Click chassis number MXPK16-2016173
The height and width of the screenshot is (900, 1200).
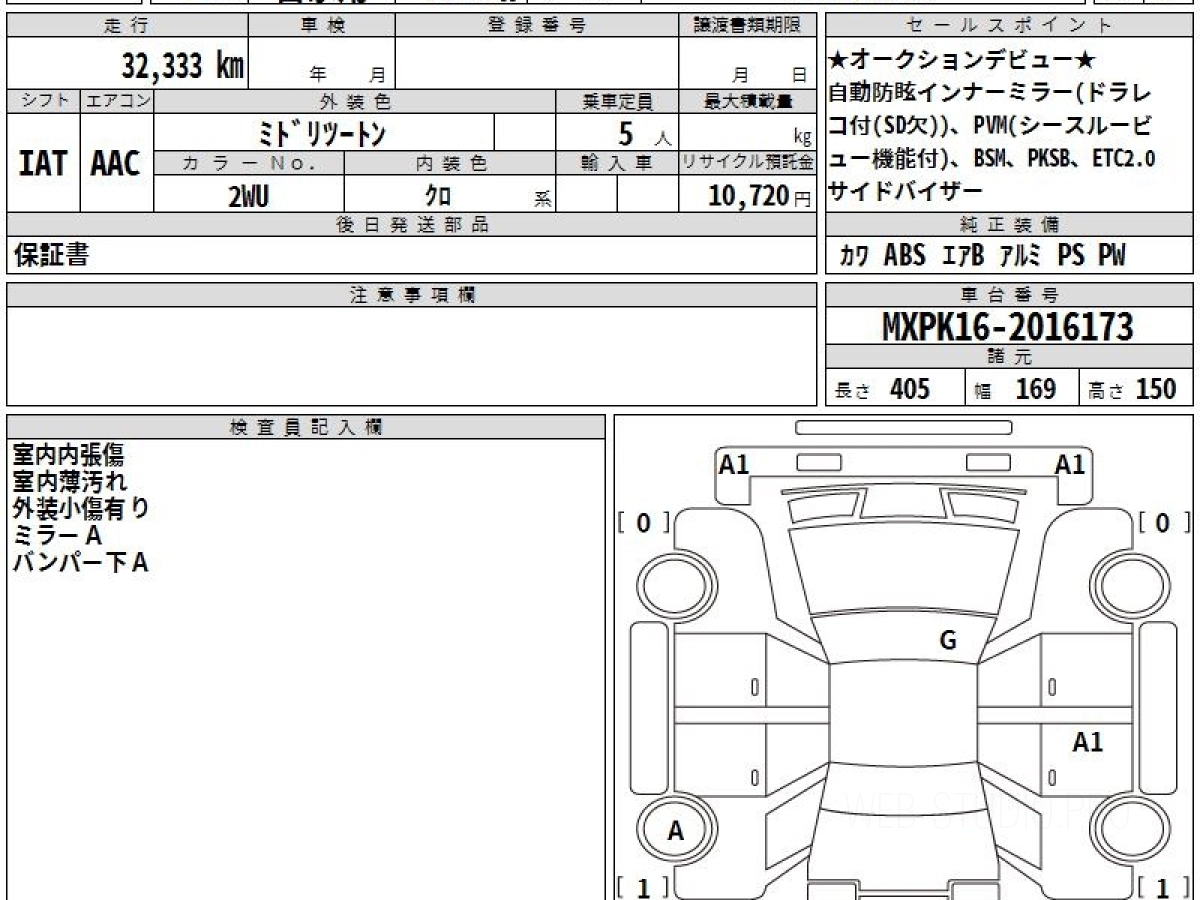[x=1008, y=327]
